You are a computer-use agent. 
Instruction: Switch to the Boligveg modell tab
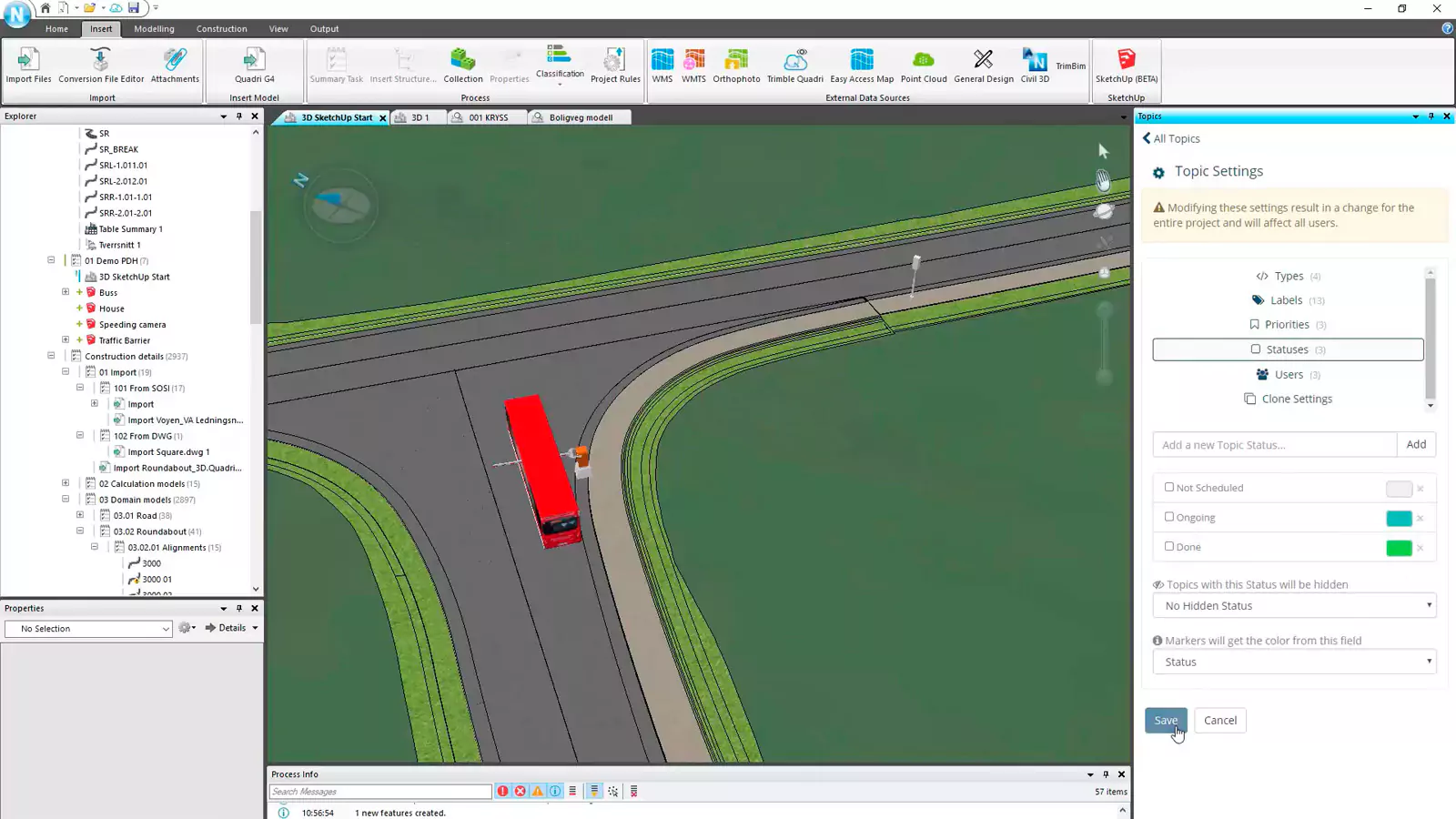click(580, 117)
